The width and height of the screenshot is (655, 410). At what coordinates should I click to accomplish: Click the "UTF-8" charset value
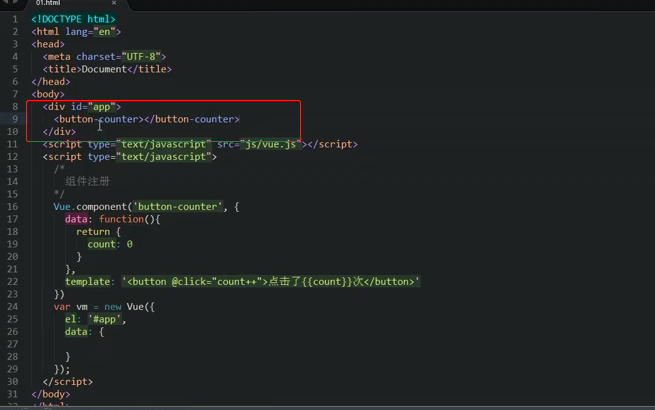click(x=141, y=57)
